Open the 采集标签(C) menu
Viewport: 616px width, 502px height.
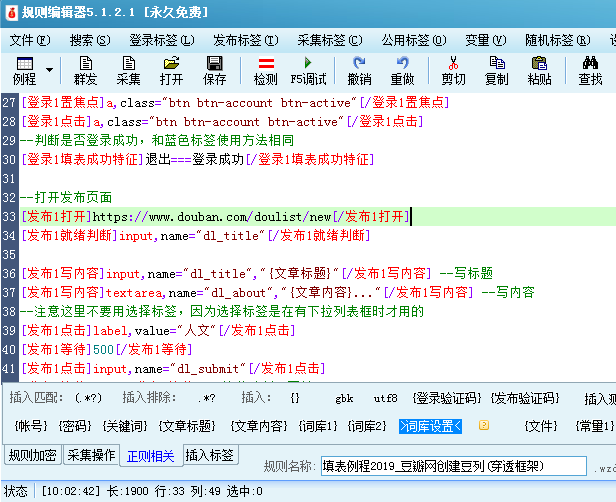point(330,40)
